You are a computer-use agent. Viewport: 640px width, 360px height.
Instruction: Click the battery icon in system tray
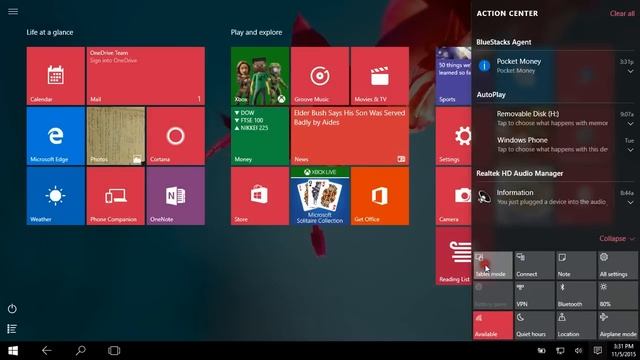[541, 351]
